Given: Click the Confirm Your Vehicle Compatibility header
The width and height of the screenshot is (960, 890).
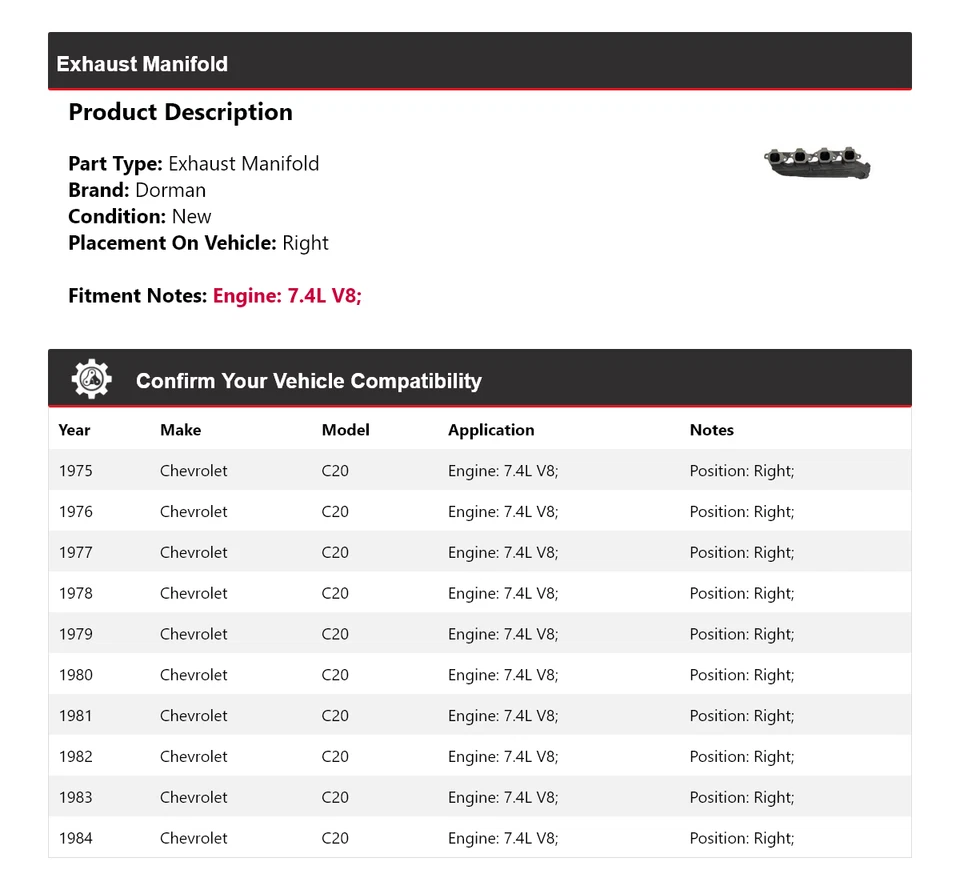Looking at the screenshot, I should [x=308, y=381].
